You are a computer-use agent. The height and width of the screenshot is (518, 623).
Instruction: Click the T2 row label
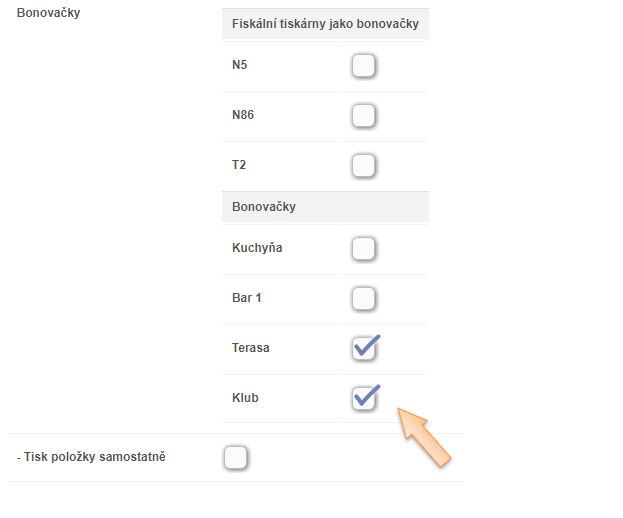239,165
